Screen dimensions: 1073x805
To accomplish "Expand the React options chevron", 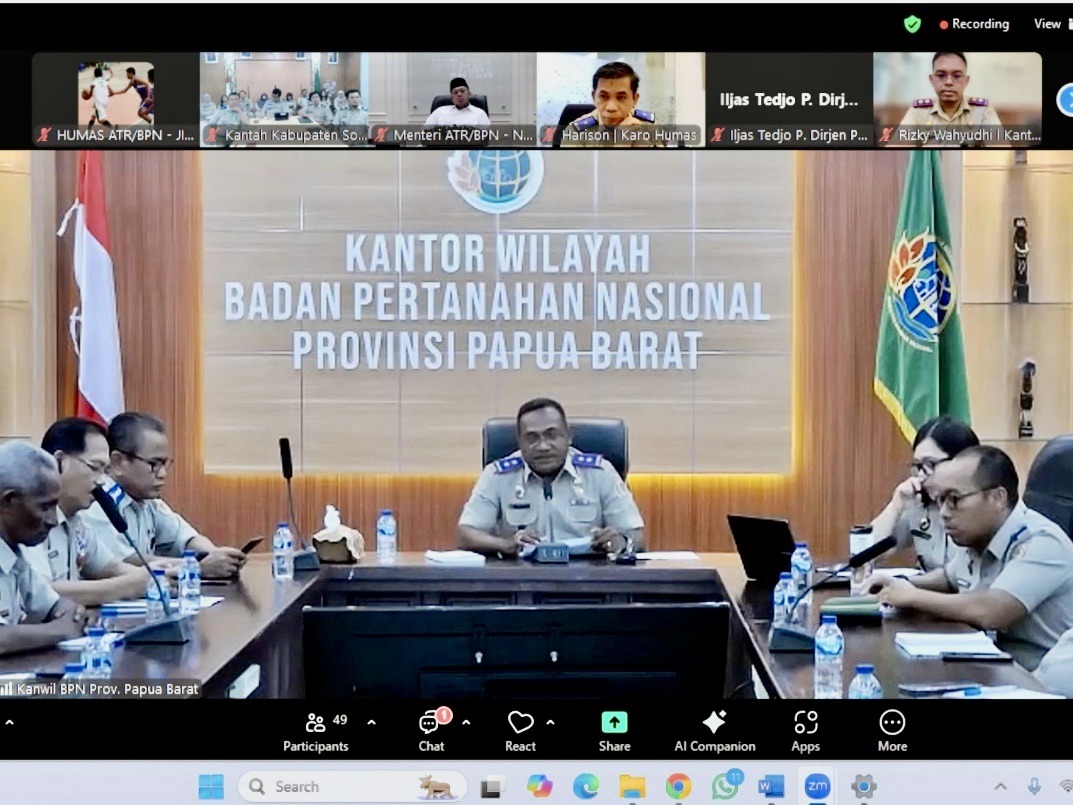I will (x=551, y=720).
